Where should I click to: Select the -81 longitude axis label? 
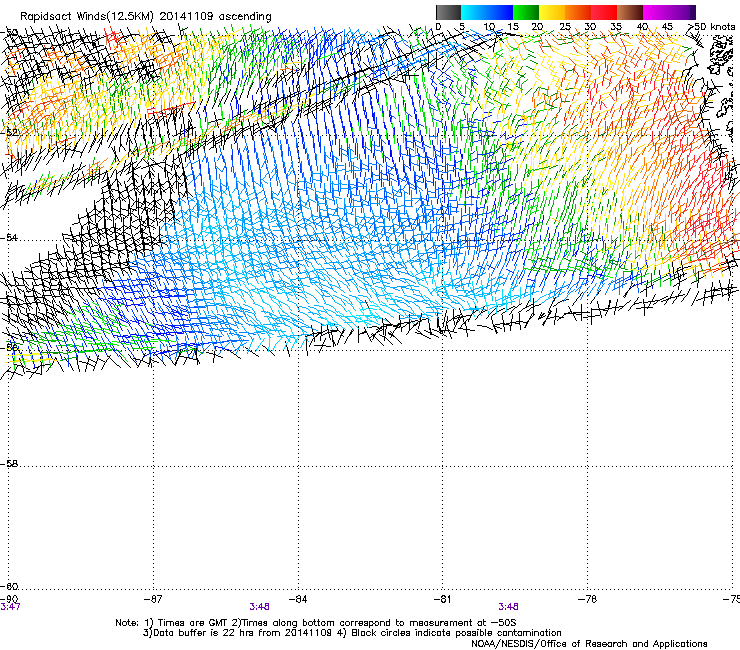pyautogui.click(x=443, y=599)
